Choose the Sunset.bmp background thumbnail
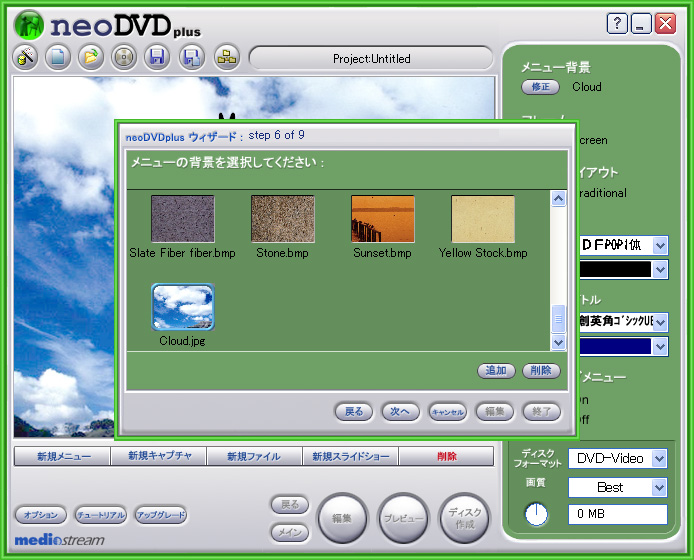This screenshot has height=560, width=694. click(x=383, y=219)
